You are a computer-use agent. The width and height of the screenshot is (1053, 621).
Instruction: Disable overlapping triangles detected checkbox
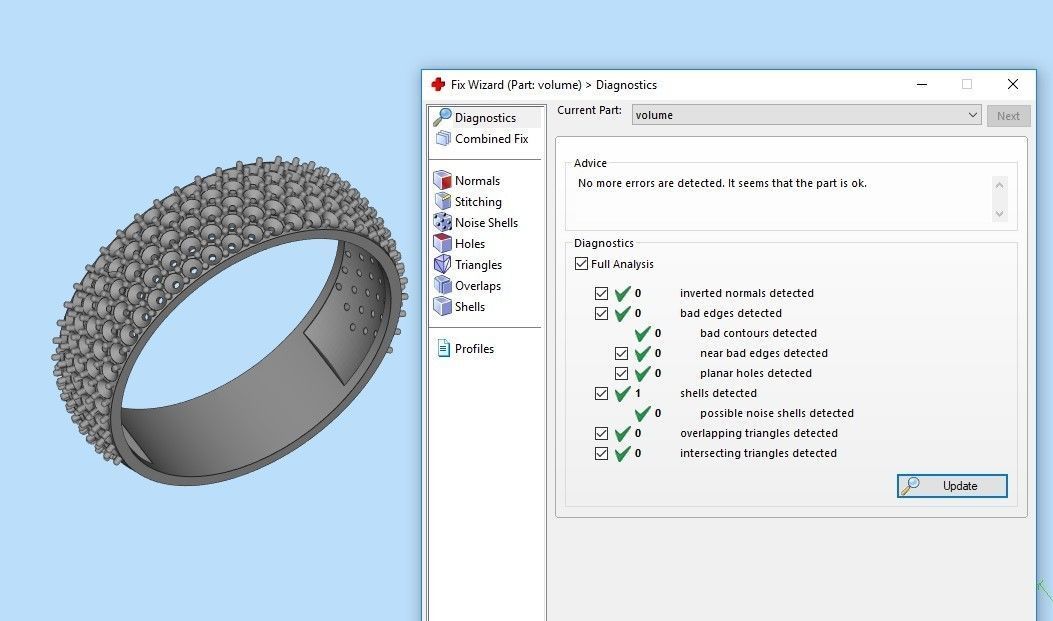tap(601, 434)
